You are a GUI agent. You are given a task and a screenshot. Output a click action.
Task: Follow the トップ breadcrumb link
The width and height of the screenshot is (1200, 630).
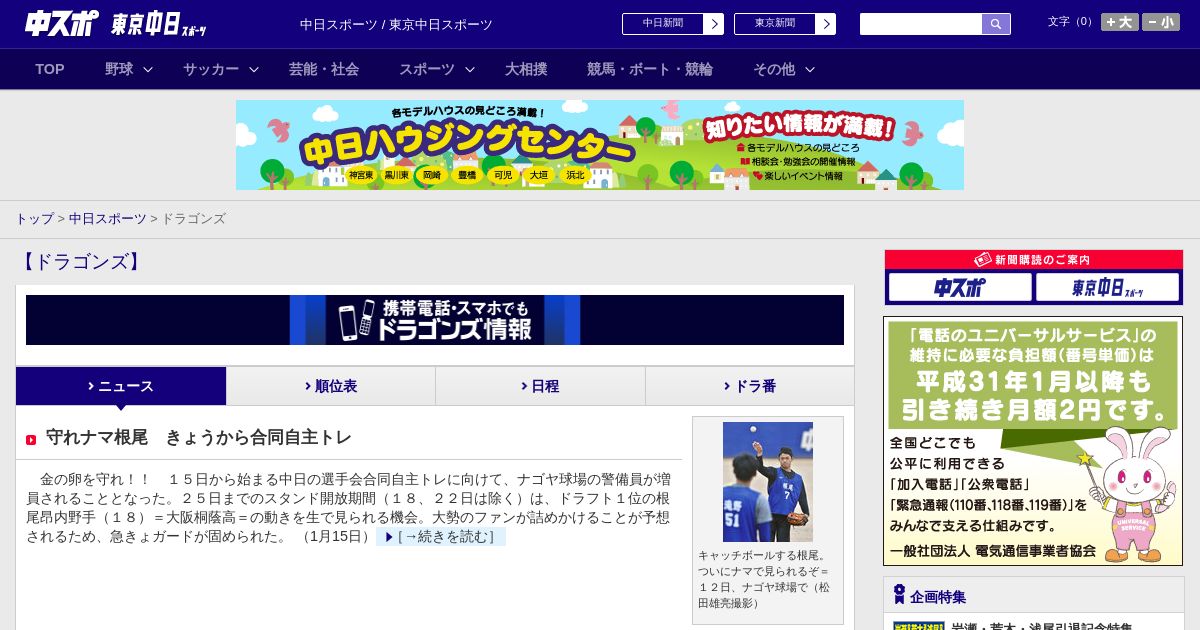[x=34, y=218]
